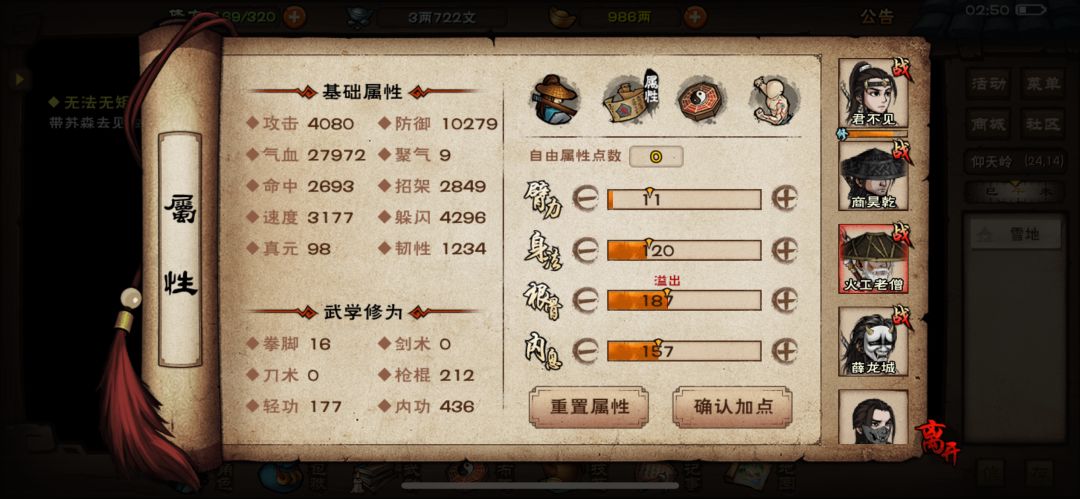The image size is (1080, 499).
Task: Expand the left sidebar yellow arrow
Action: point(19,79)
